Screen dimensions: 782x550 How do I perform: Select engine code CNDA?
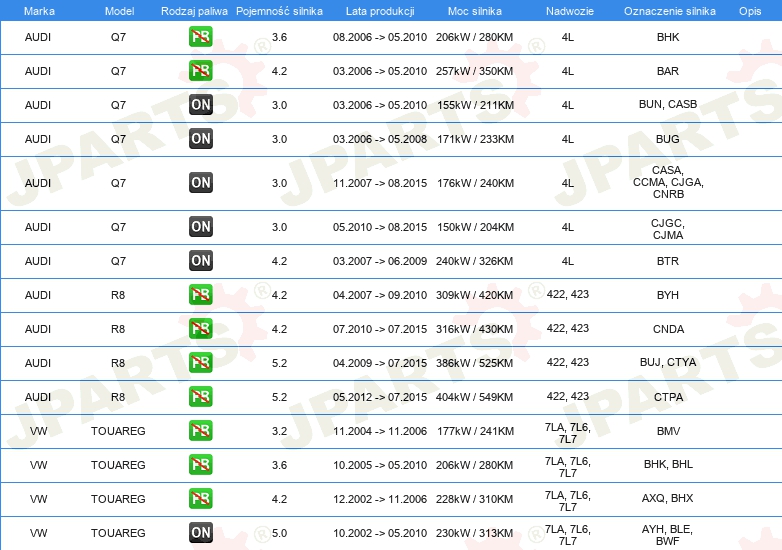pyautogui.click(x=668, y=329)
